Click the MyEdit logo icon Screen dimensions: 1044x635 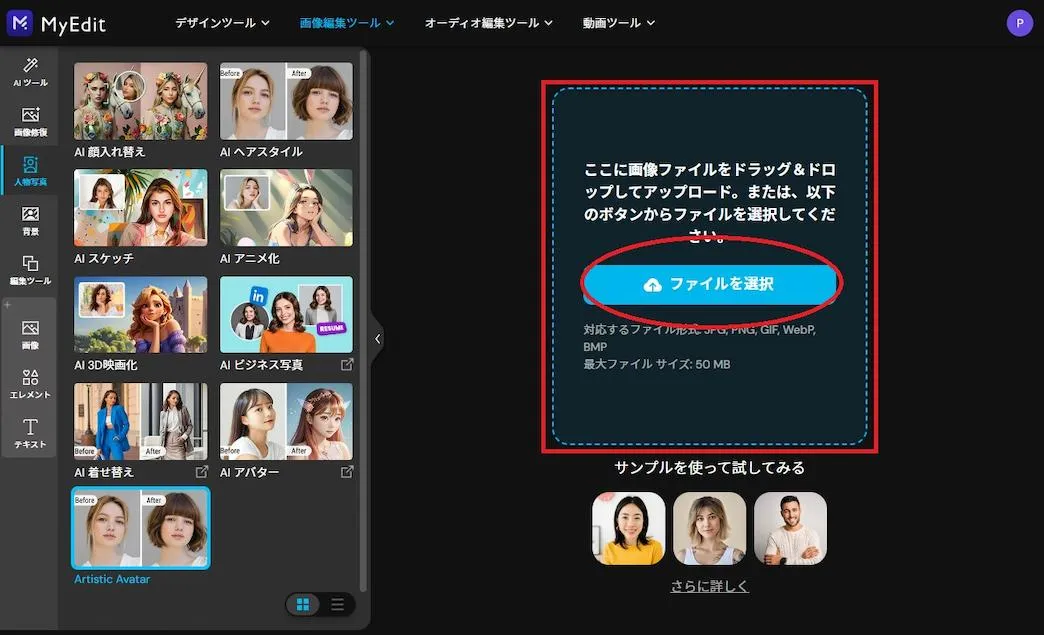(19, 22)
